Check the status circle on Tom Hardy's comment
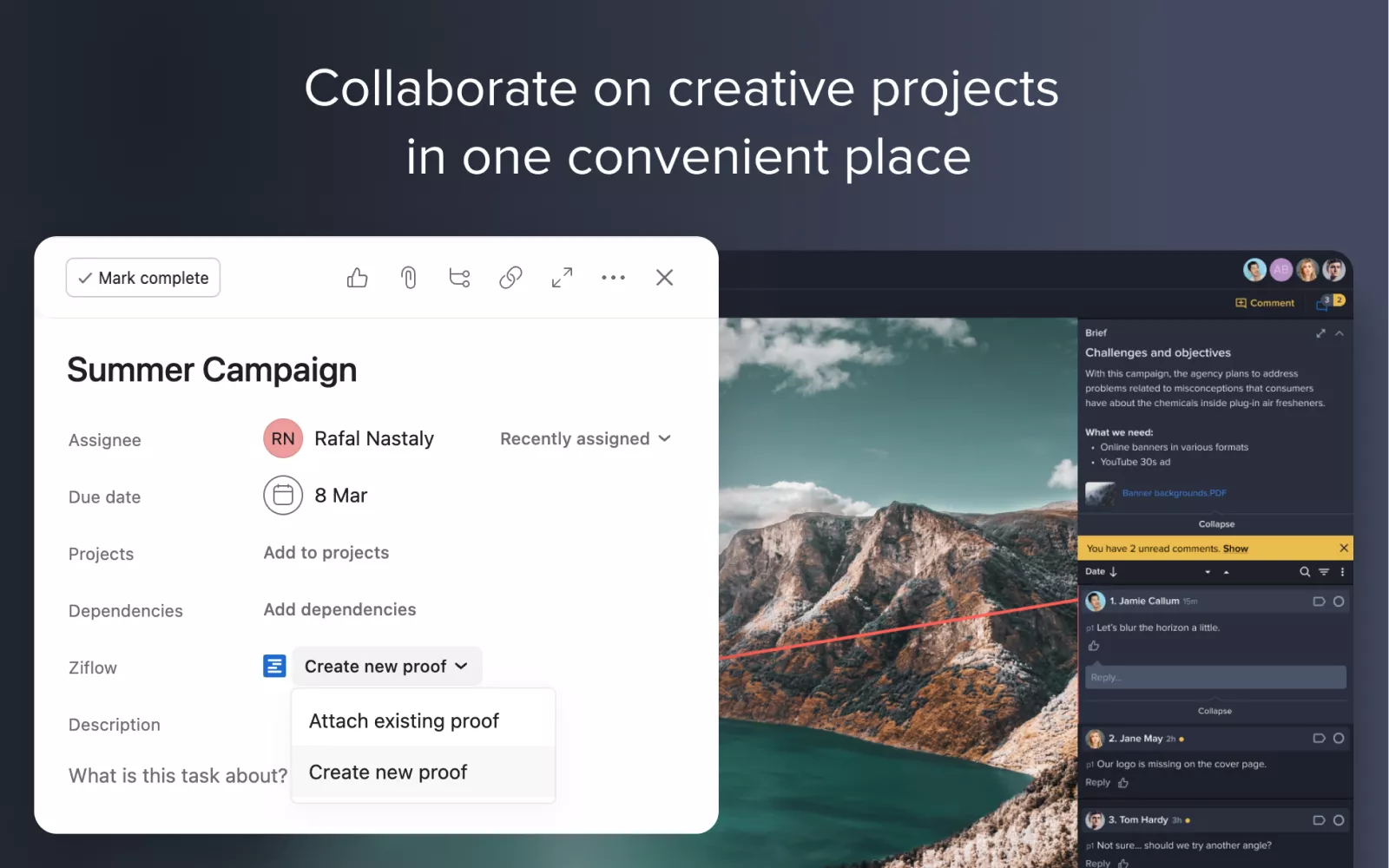 point(1339,820)
